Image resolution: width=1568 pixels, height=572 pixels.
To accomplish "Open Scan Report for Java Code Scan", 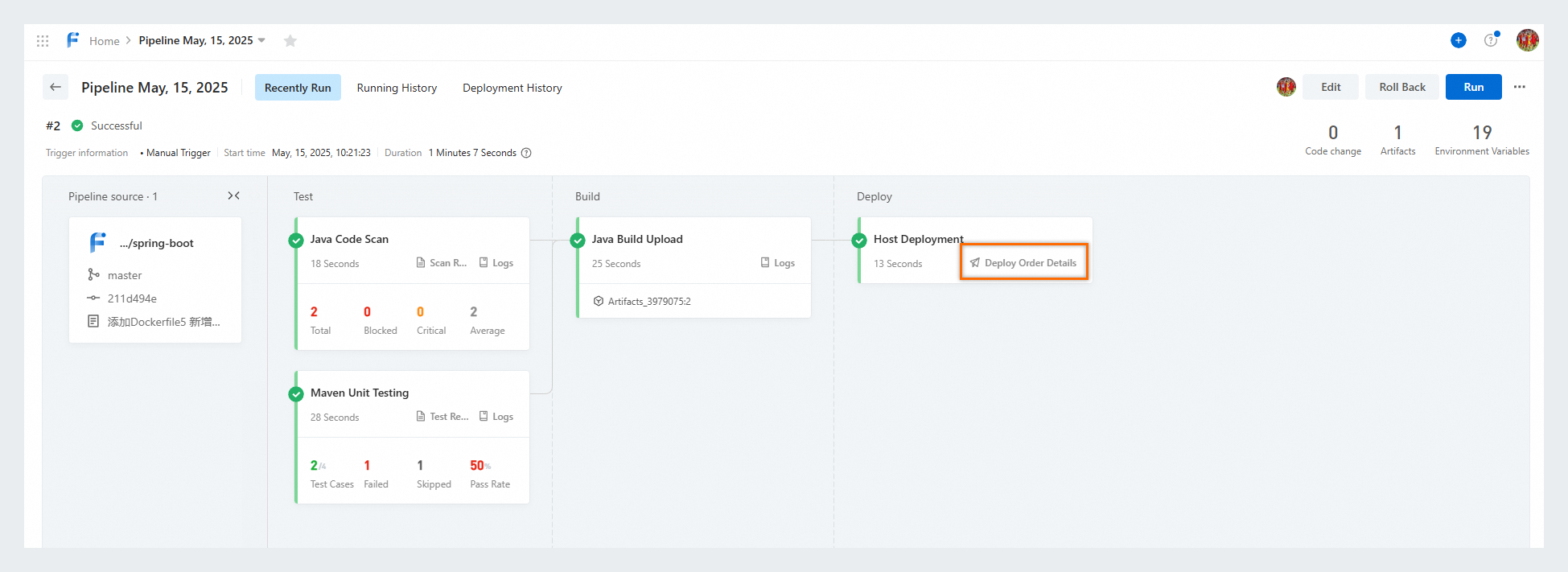I will click(x=442, y=263).
